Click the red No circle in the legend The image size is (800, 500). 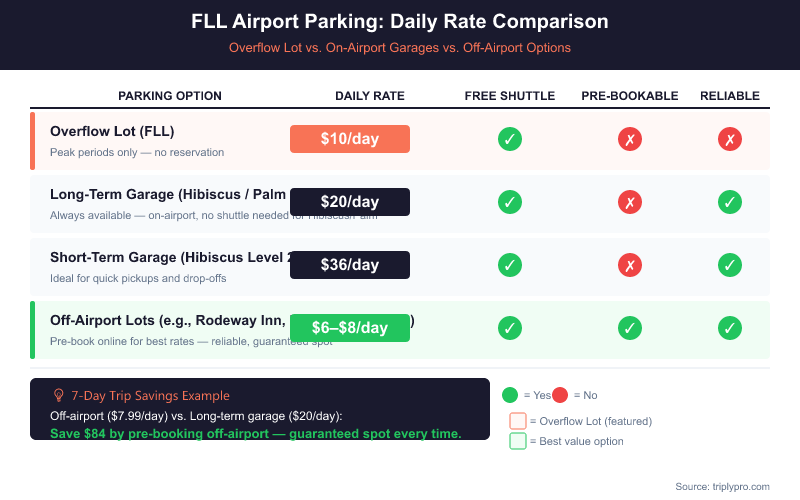click(x=559, y=395)
